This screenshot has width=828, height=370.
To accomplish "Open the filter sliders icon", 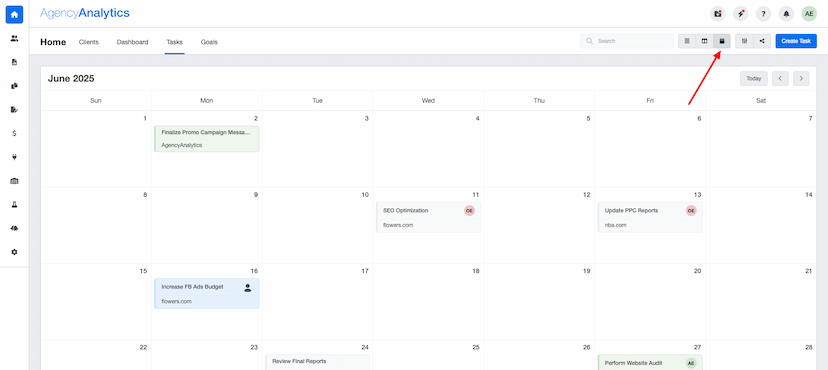I will 744,41.
